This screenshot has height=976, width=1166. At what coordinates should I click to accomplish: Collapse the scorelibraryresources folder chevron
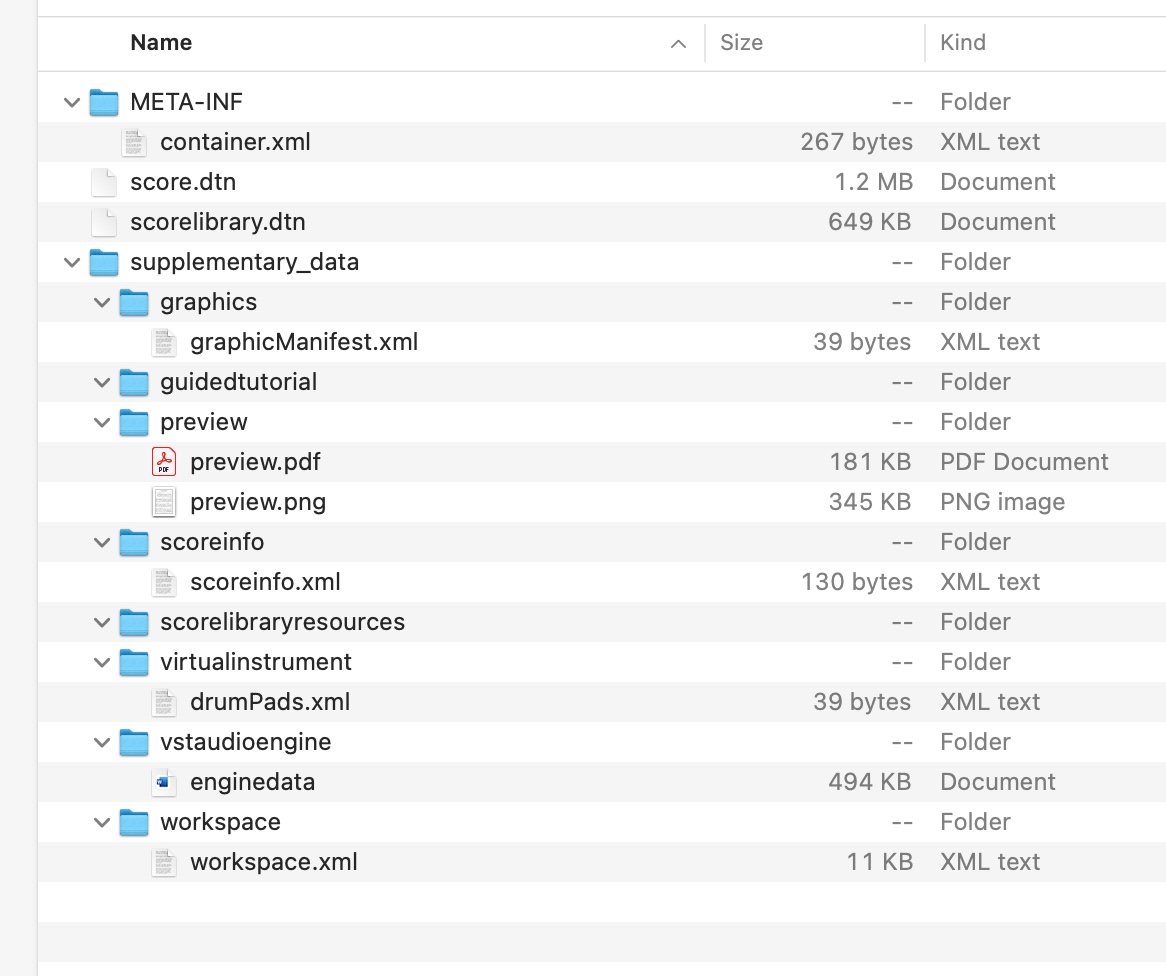[x=102, y=622]
